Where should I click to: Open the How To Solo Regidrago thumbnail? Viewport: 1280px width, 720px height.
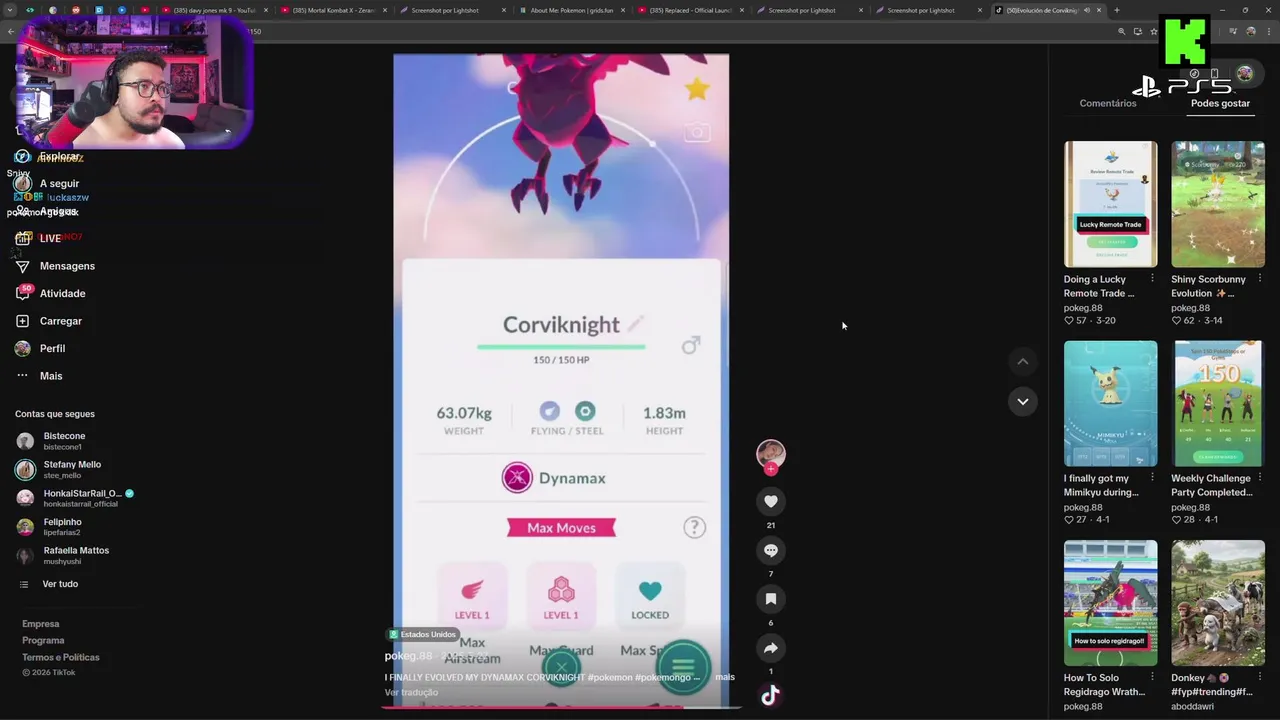[1110, 603]
